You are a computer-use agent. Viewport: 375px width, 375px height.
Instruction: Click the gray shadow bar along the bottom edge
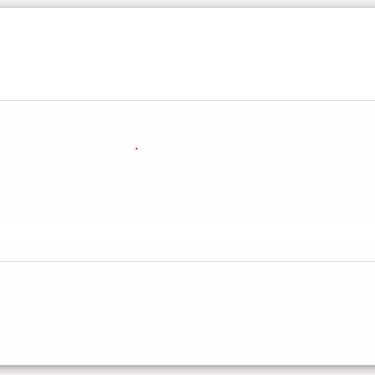[187, 370]
